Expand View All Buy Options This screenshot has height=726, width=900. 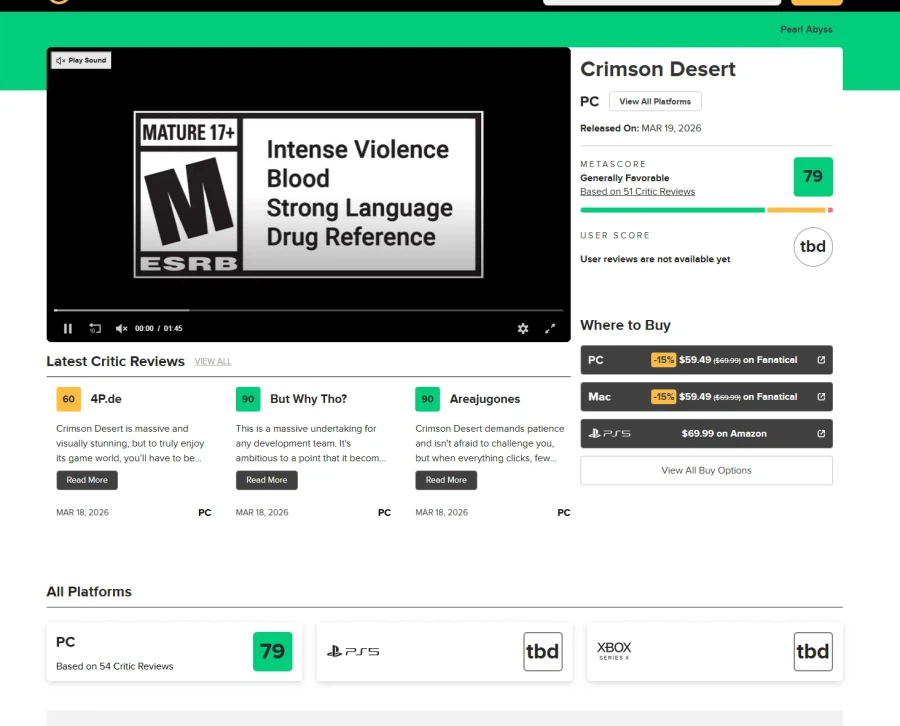706,470
